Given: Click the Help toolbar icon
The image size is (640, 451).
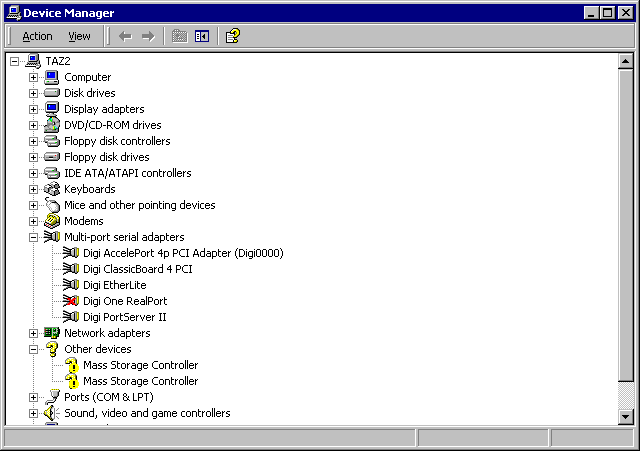Looking at the screenshot, I should pyautogui.click(x=232, y=36).
